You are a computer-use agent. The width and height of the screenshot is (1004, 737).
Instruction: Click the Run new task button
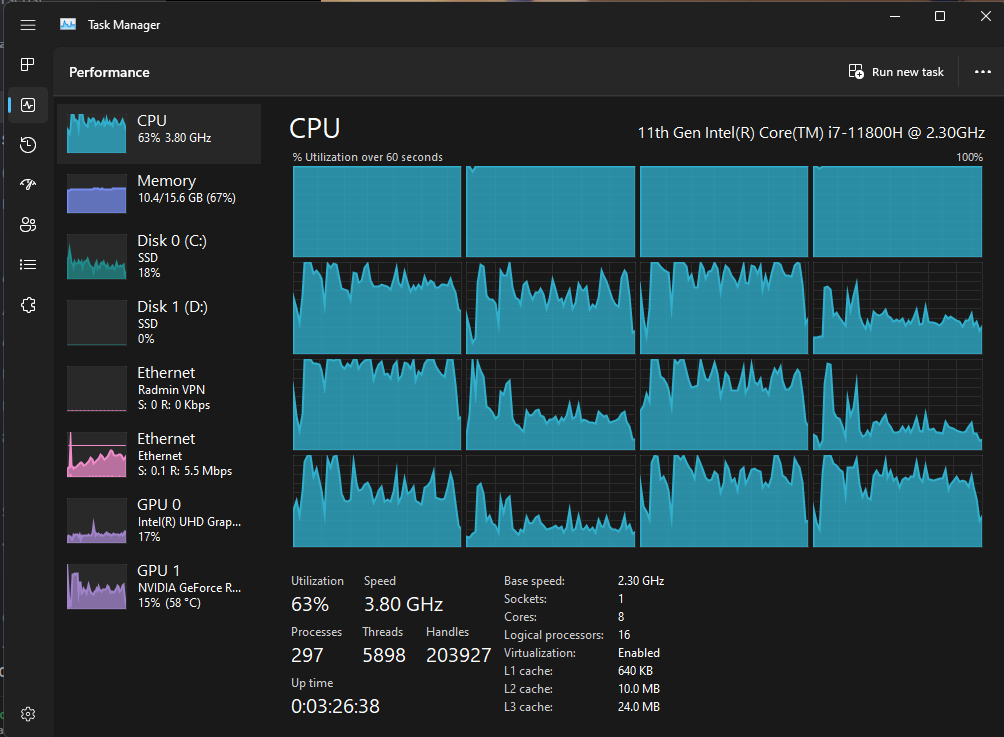click(895, 71)
